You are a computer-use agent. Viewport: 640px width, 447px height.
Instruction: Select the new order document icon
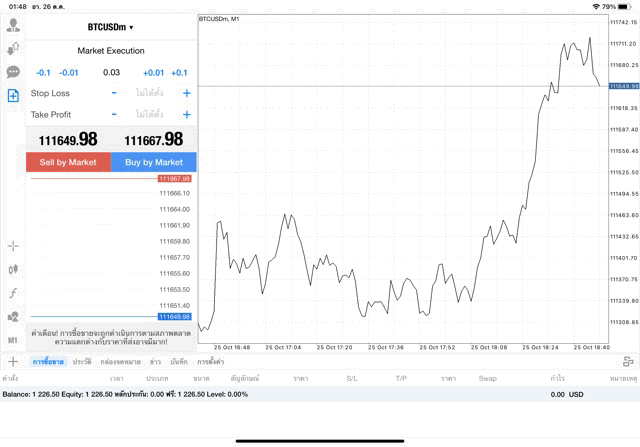pyautogui.click(x=13, y=95)
